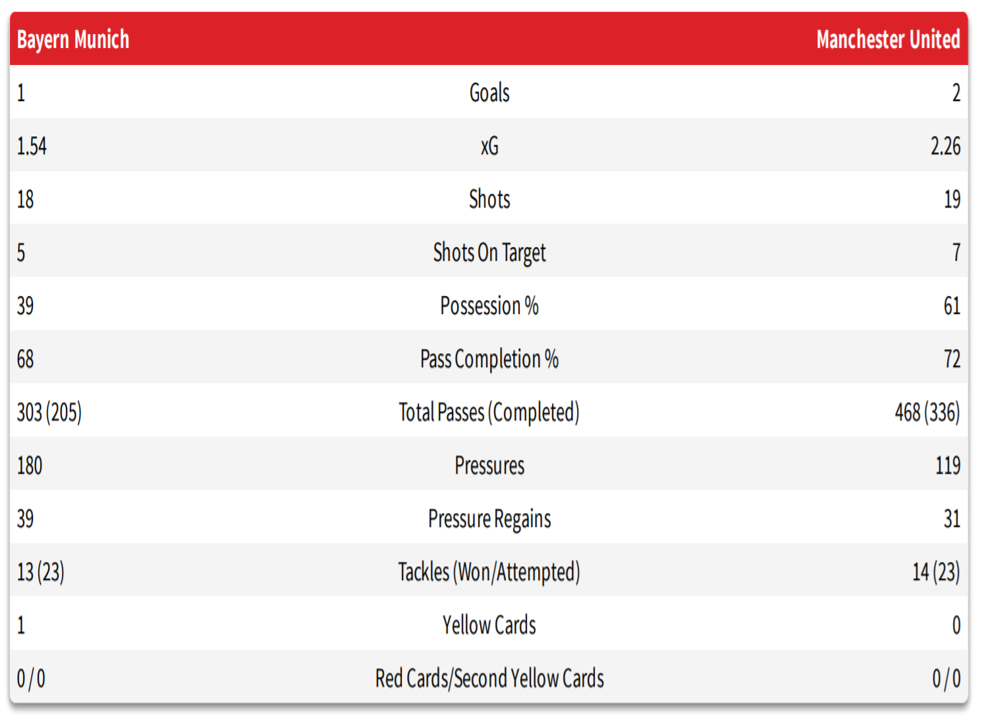
Task: Click the Shots On Target label
Action: tap(489, 253)
